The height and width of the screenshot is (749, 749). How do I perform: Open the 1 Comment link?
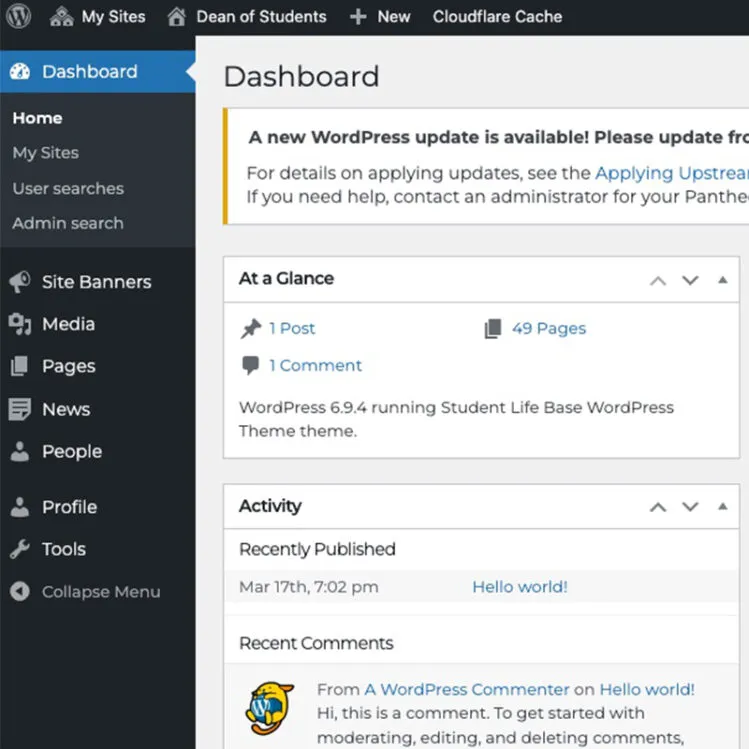click(x=315, y=365)
